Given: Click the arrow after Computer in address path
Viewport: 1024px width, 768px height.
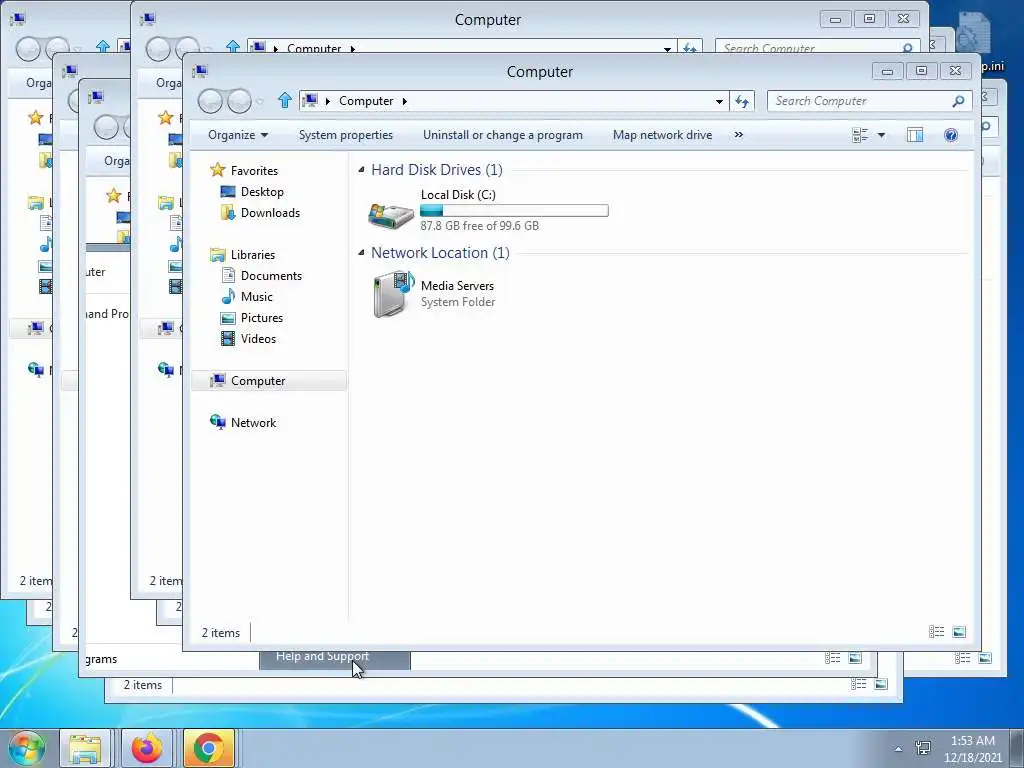Looking at the screenshot, I should (405, 101).
